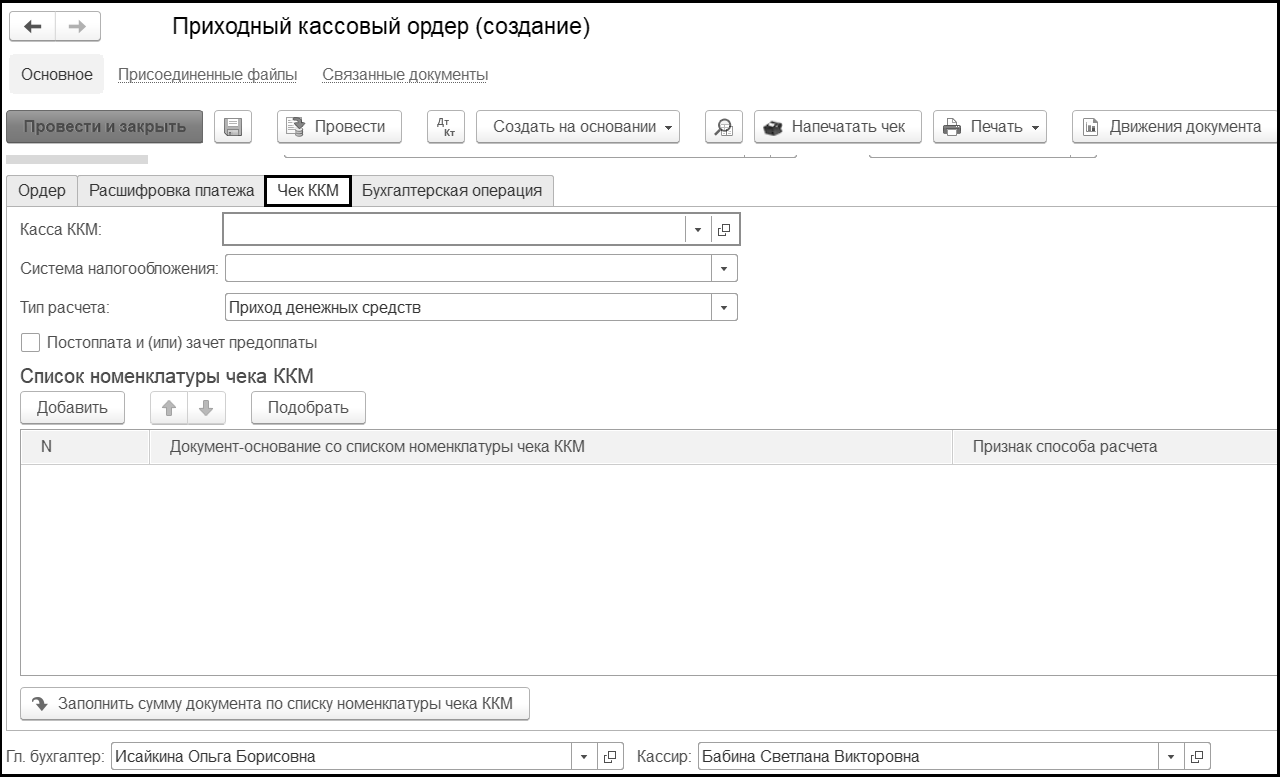The width and height of the screenshot is (1280, 778).
Task: Click Напечатать чек button
Action: [838, 127]
